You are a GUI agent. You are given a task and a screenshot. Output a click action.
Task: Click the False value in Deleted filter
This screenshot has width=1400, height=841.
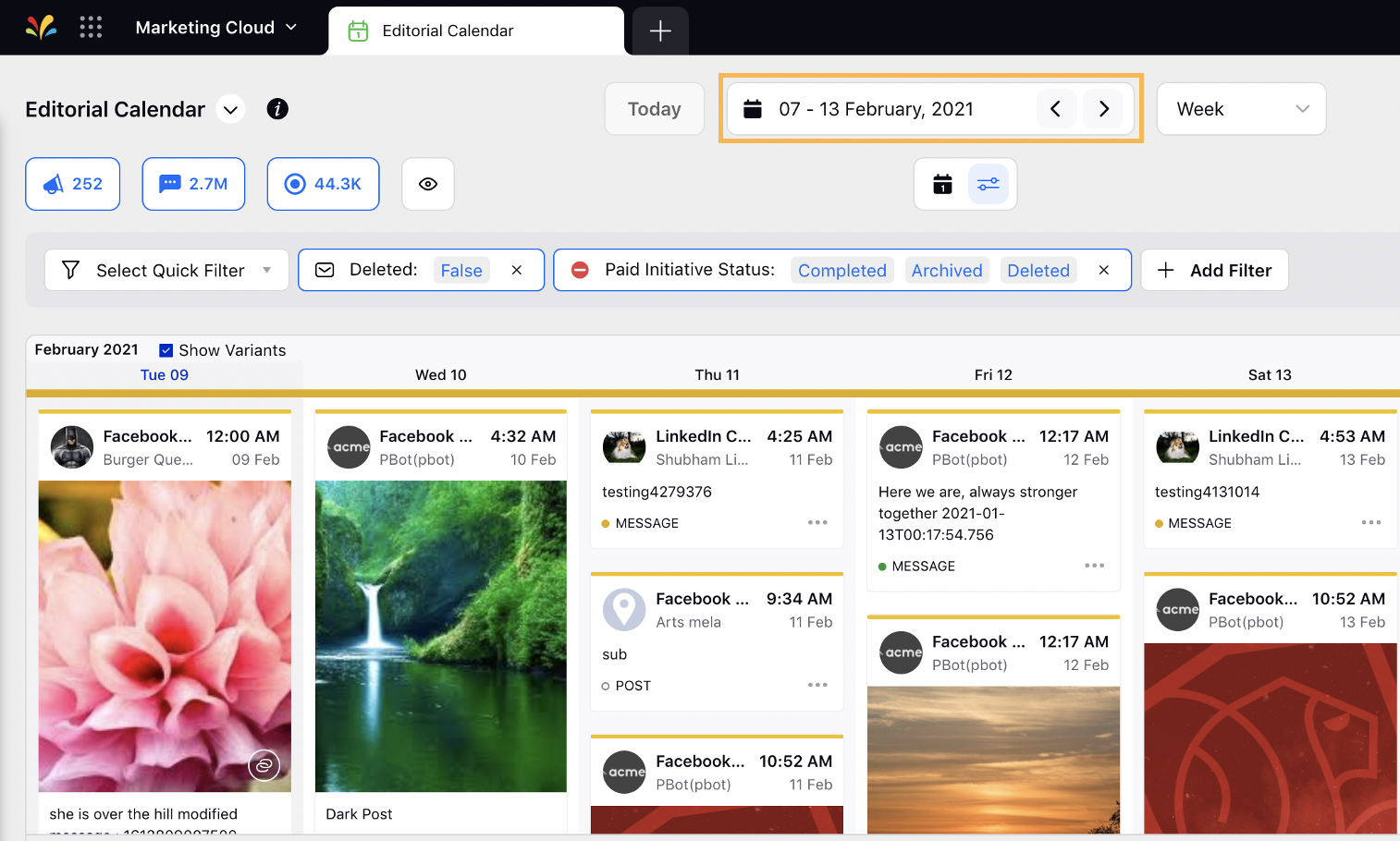click(x=461, y=270)
